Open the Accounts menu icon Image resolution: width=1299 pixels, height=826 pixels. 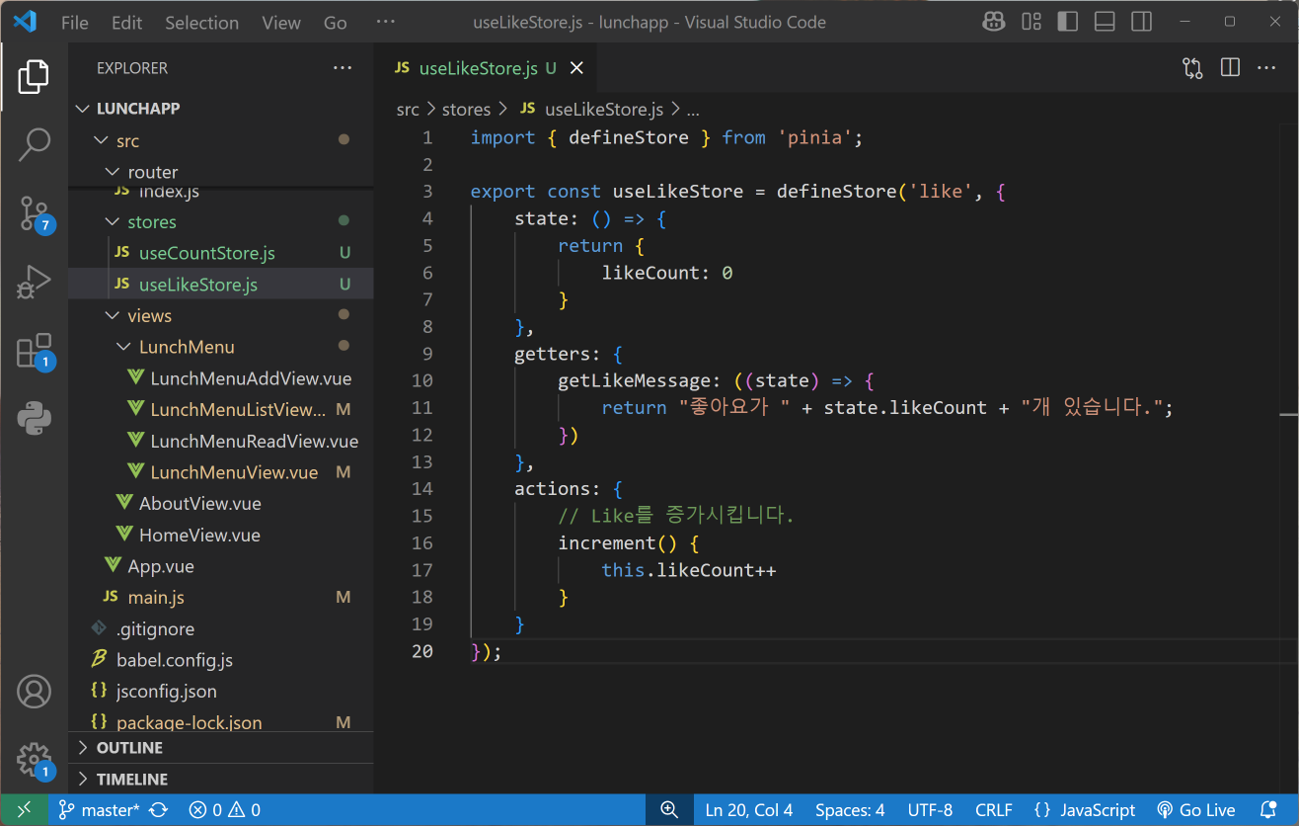pos(34,692)
